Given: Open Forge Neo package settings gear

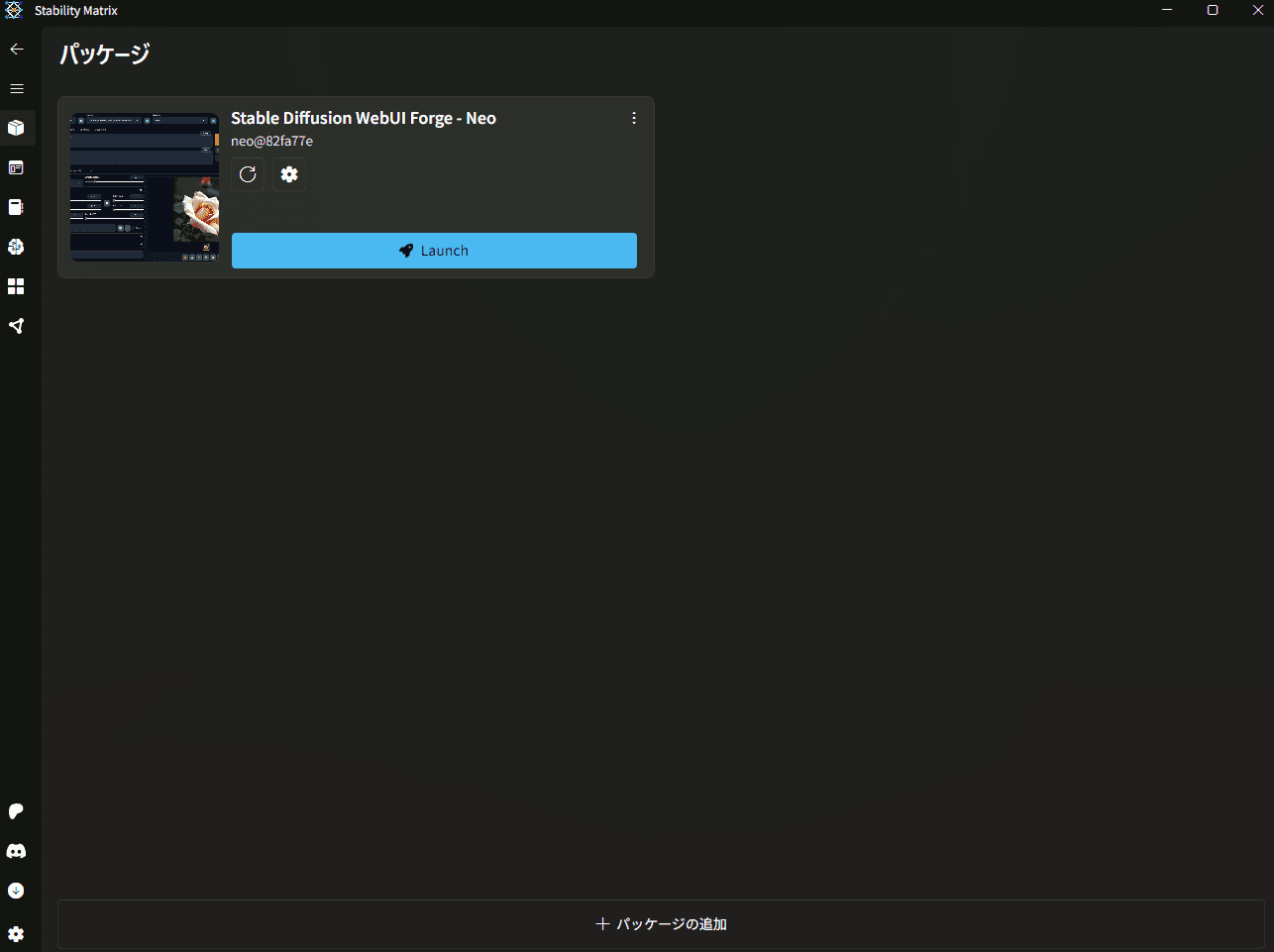Looking at the screenshot, I should pos(289,174).
